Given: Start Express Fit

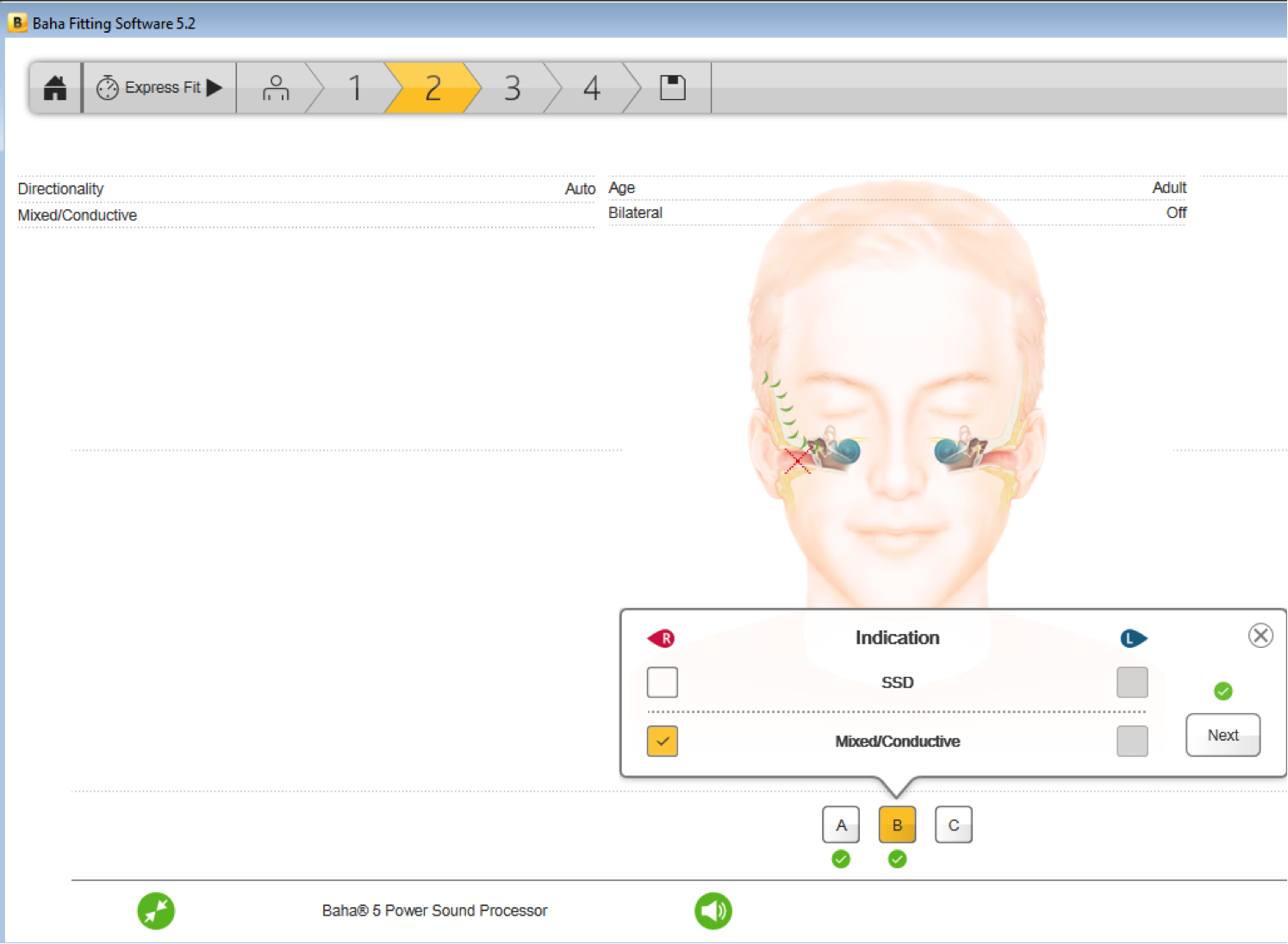Looking at the screenshot, I should tap(159, 88).
